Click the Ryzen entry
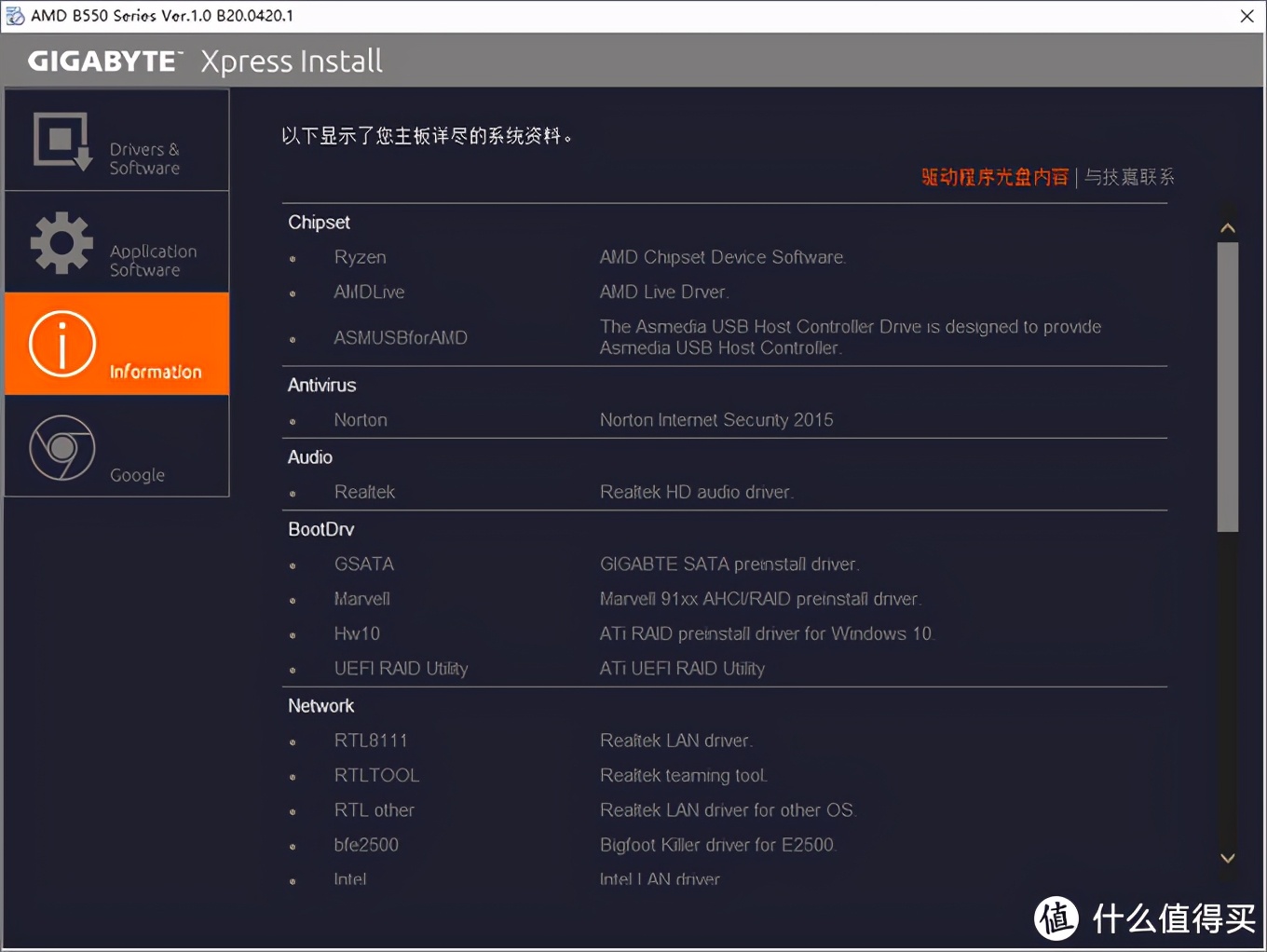The image size is (1267, 952). click(360, 257)
